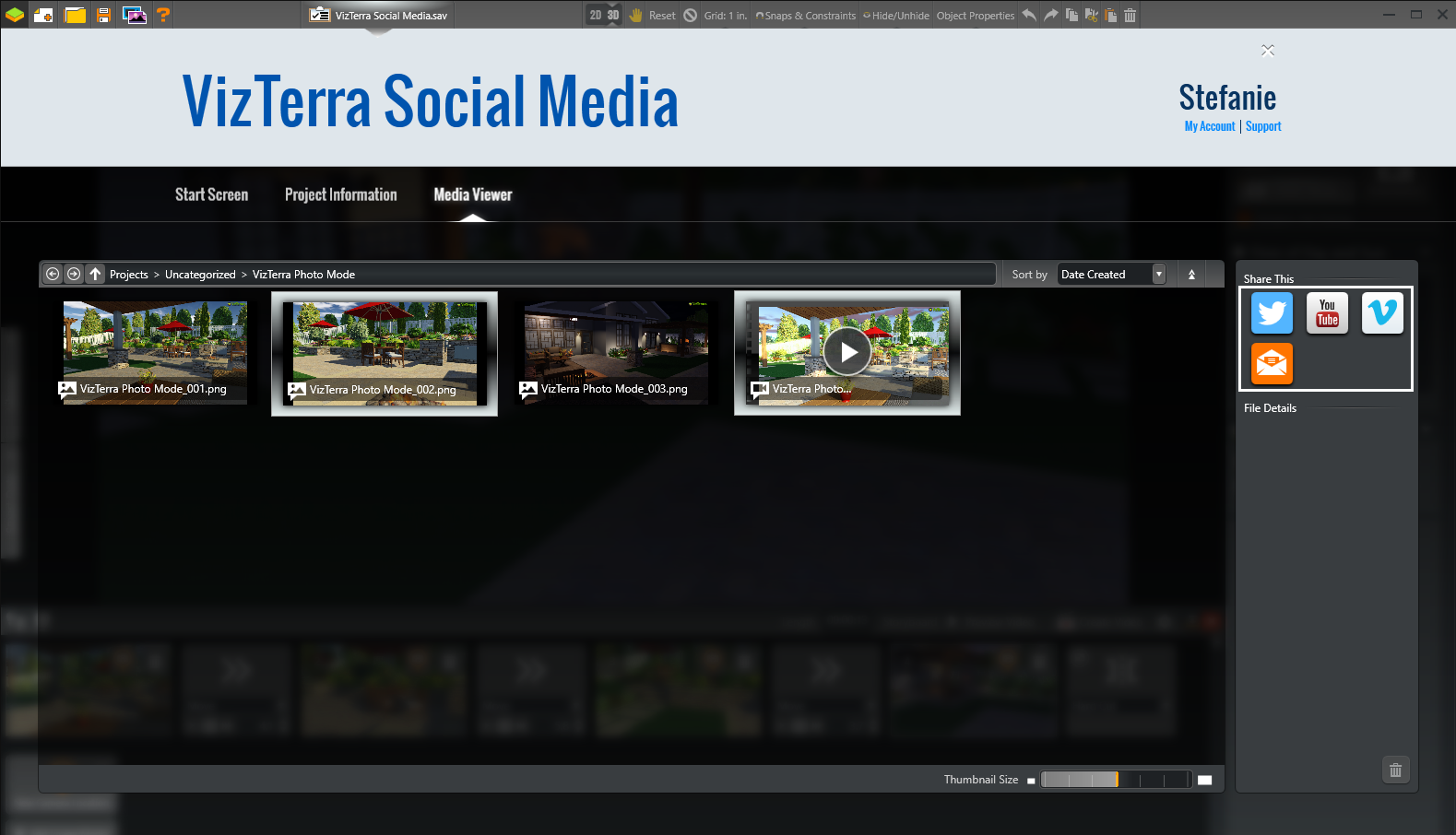1456x835 pixels.
Task: Expand the Hide/Unhide menu
Action: 896,16
